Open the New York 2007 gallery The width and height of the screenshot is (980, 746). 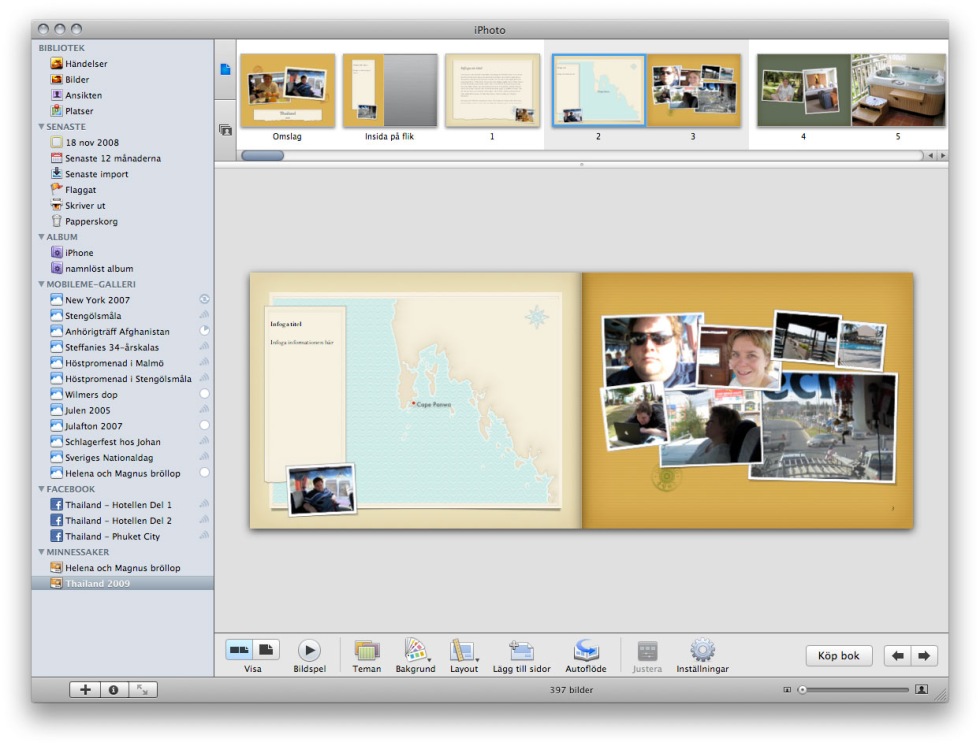[97, 300]
